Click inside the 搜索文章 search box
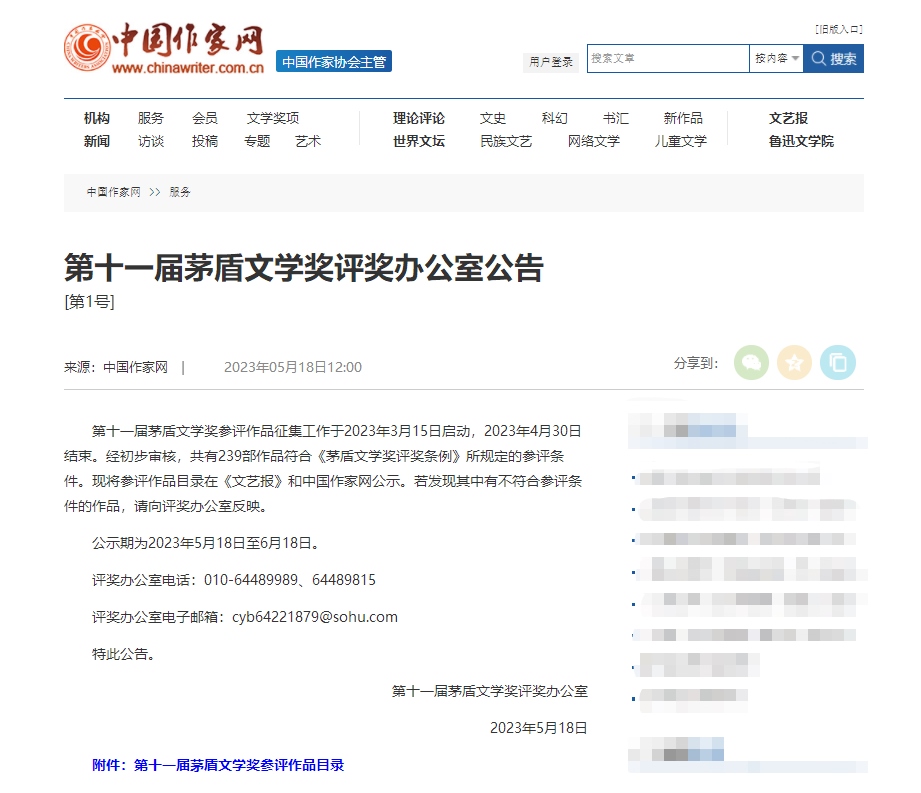The height and width of the screenshot is (793, 921). coord(667,59)
